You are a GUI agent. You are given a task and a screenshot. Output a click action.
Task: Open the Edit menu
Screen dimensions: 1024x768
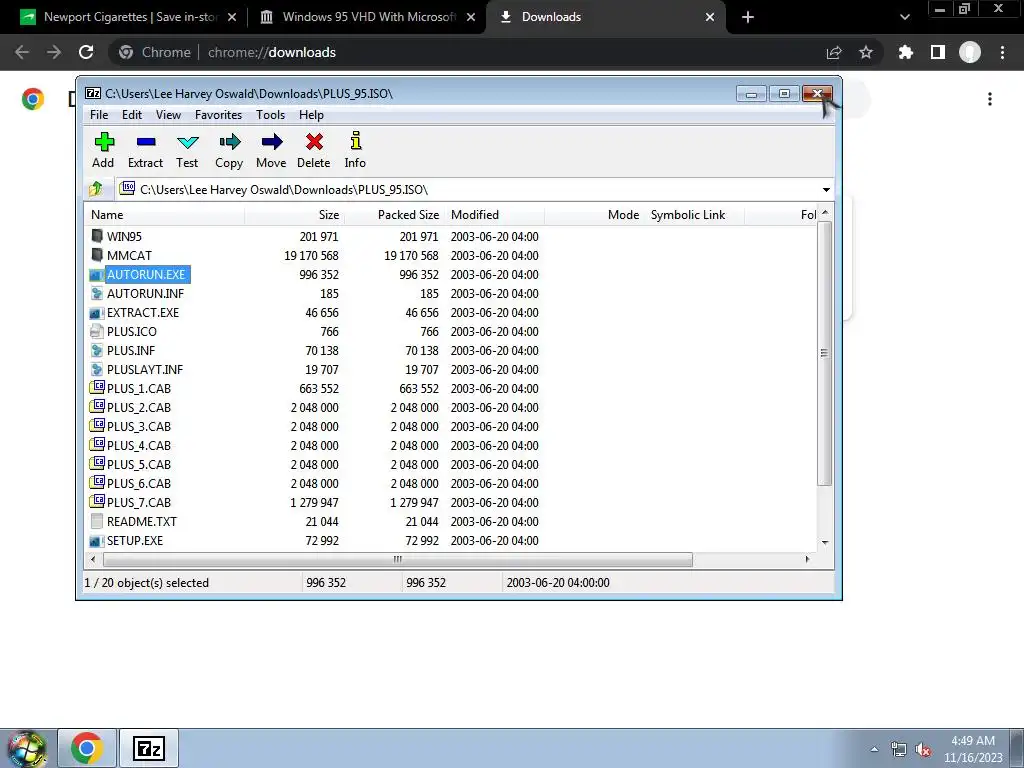point(131,115)
